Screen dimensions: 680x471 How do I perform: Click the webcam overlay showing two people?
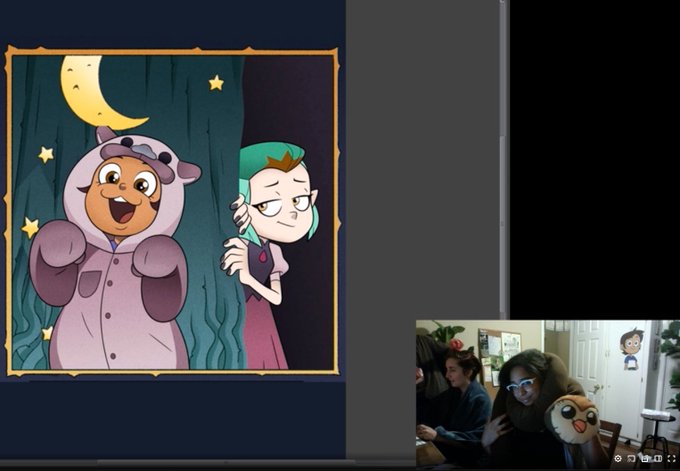[x=548, y=394]
